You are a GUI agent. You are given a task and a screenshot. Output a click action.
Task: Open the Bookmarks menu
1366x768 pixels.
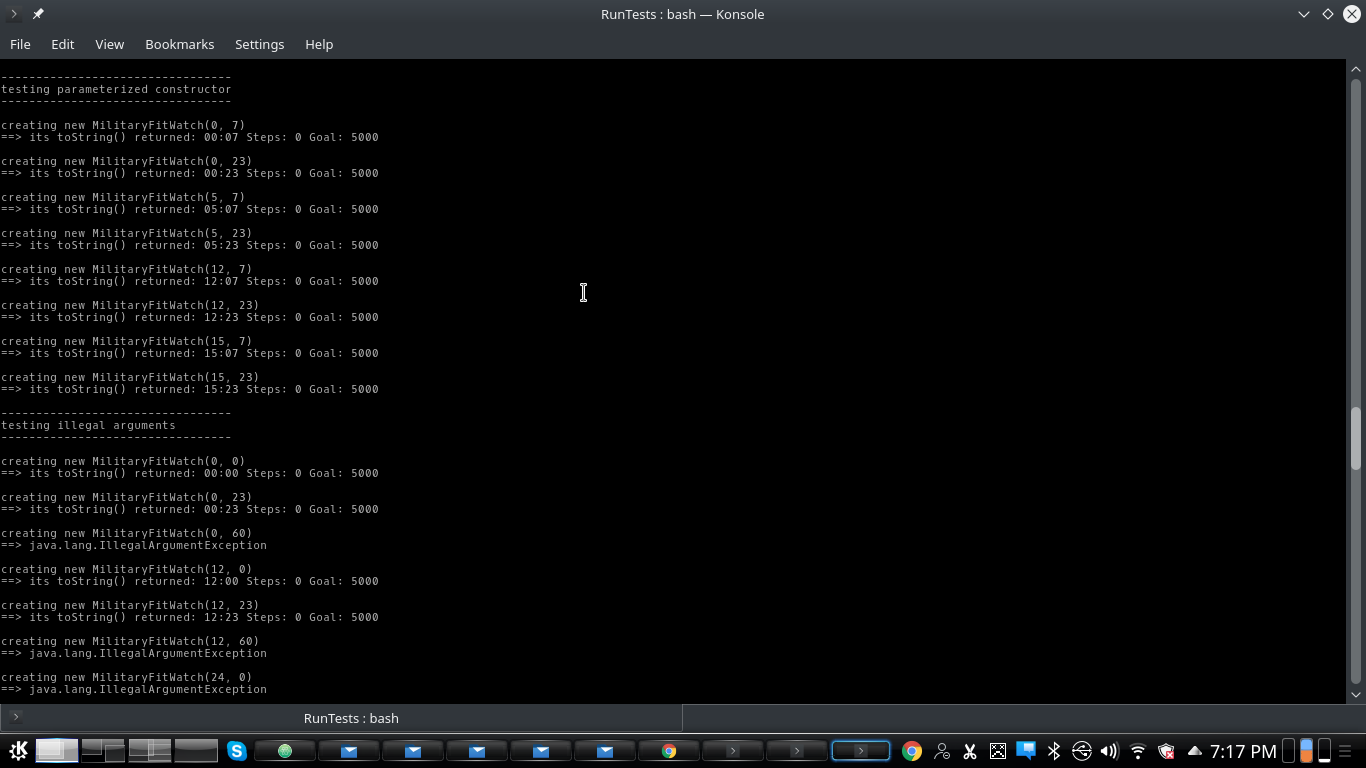pos(179,44)
